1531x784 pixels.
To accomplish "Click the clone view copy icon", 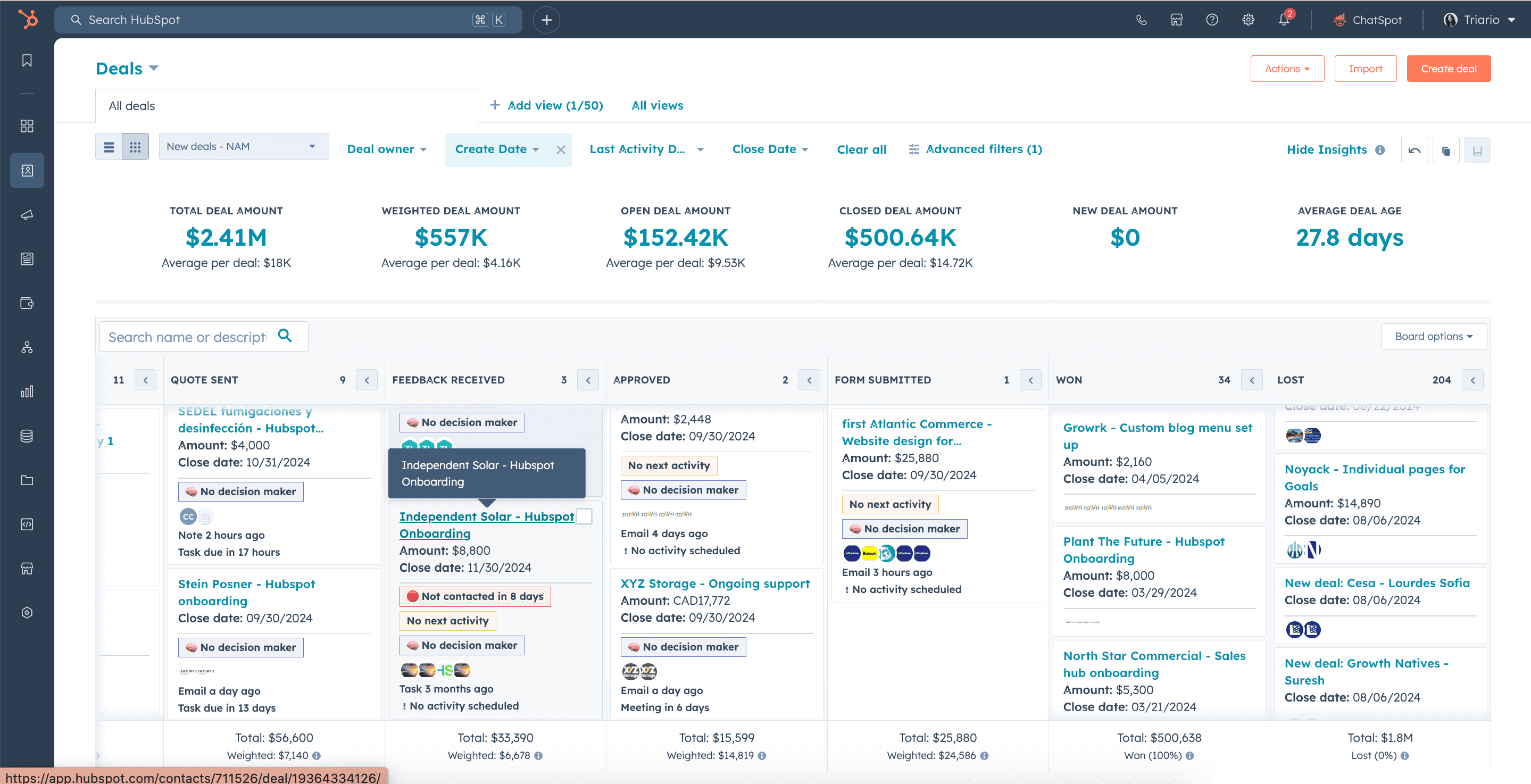I will coord(1445,151).
